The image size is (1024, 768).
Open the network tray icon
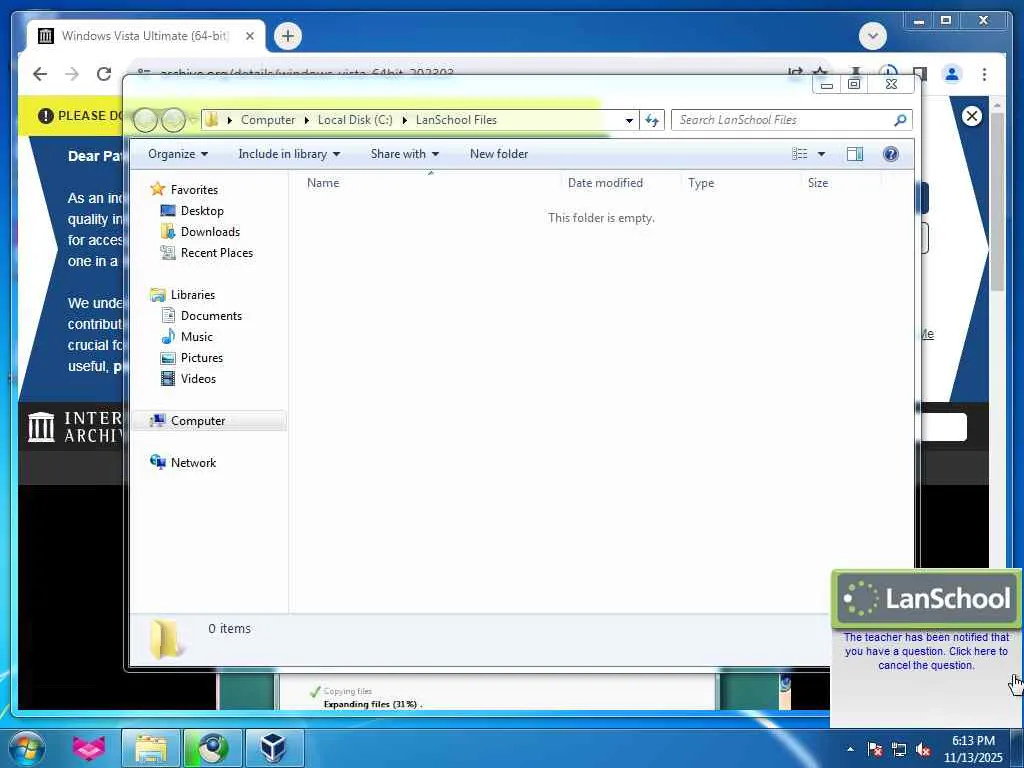tap(899, 749)
